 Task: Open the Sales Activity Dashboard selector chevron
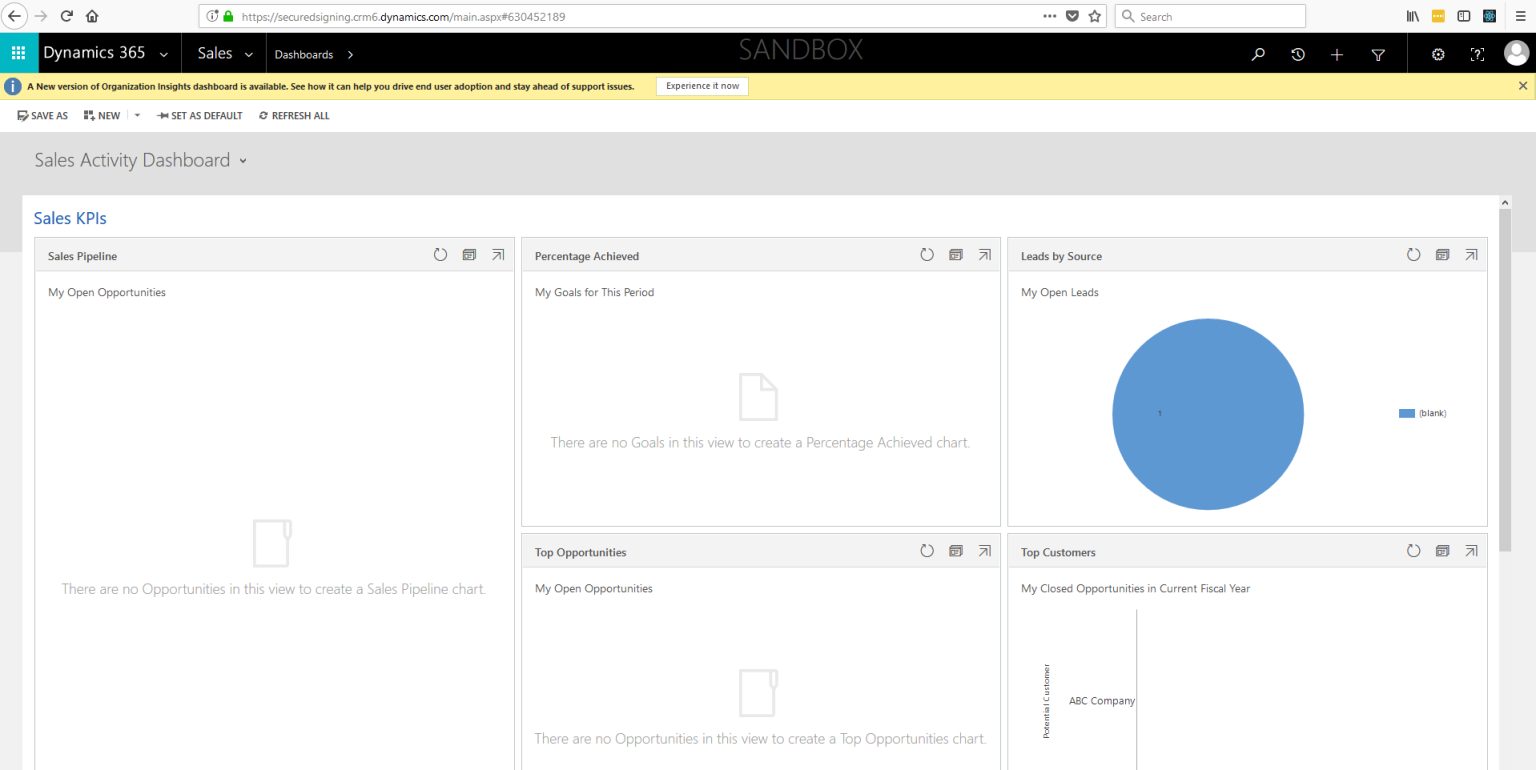coord(243,160)
